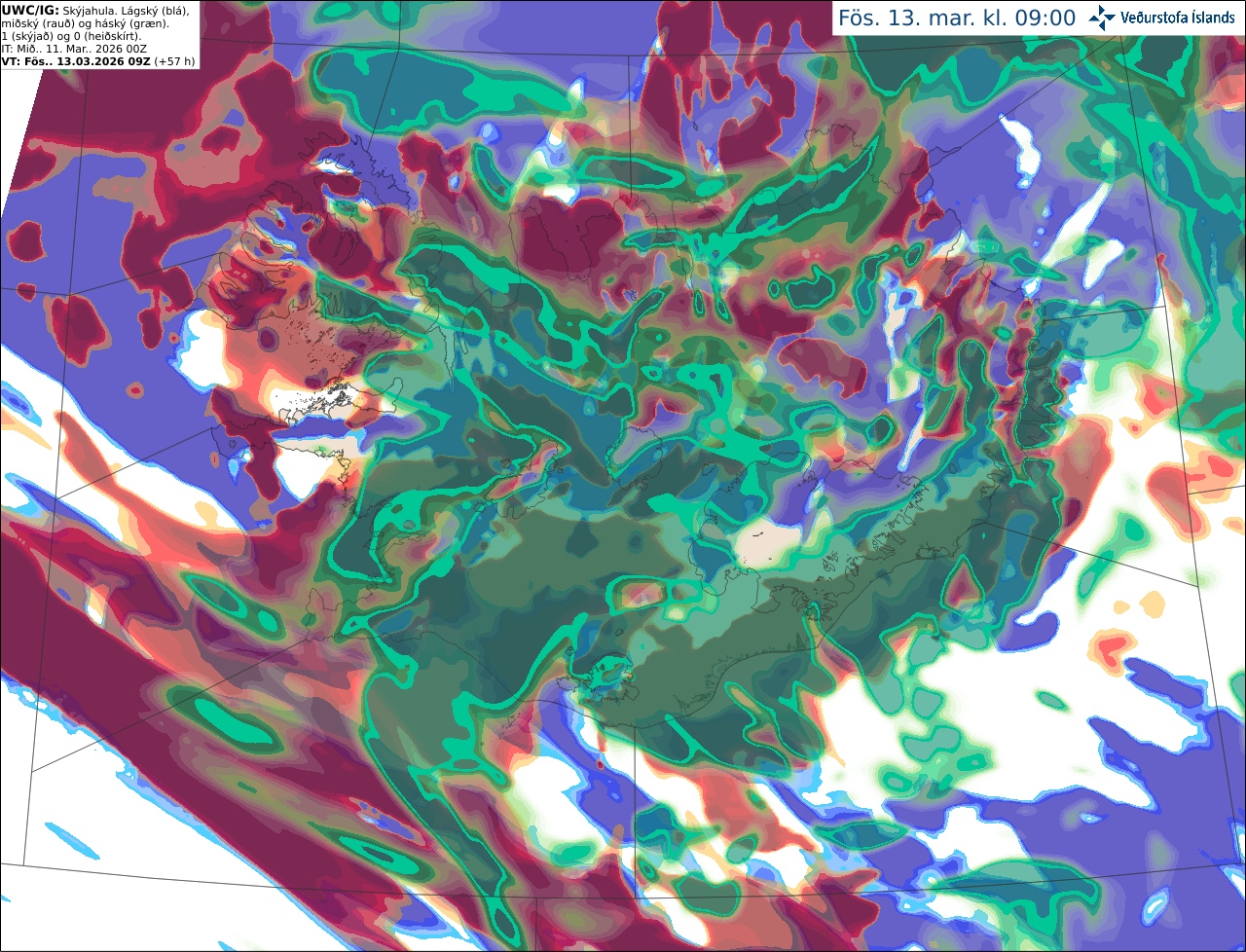Click the 'Veðurstofa Íslands' logo text
The height and width of the screenshot is (952, 1246).
point(1178,18)
